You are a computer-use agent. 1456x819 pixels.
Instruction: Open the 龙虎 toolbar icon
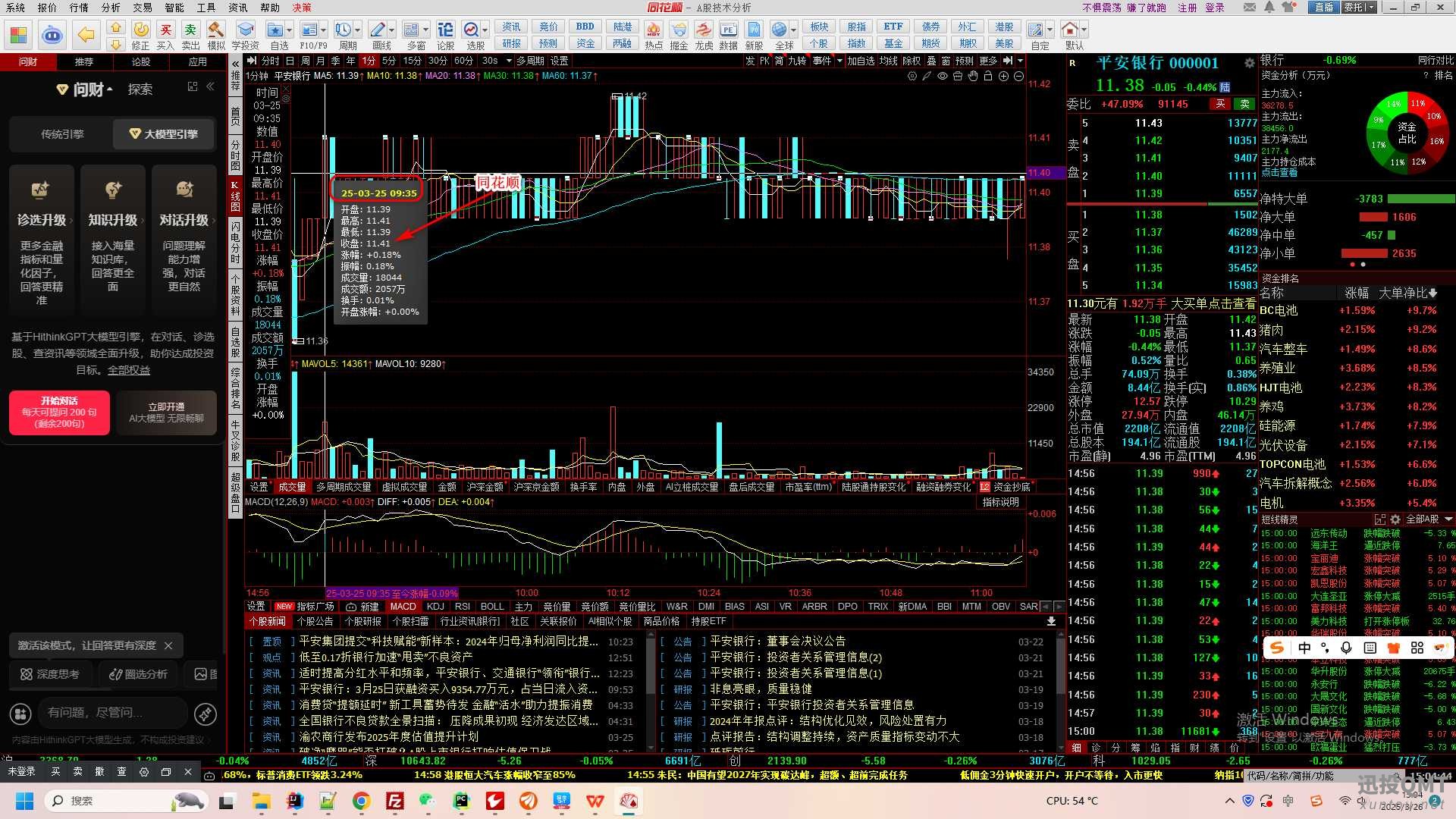(704, 36)
